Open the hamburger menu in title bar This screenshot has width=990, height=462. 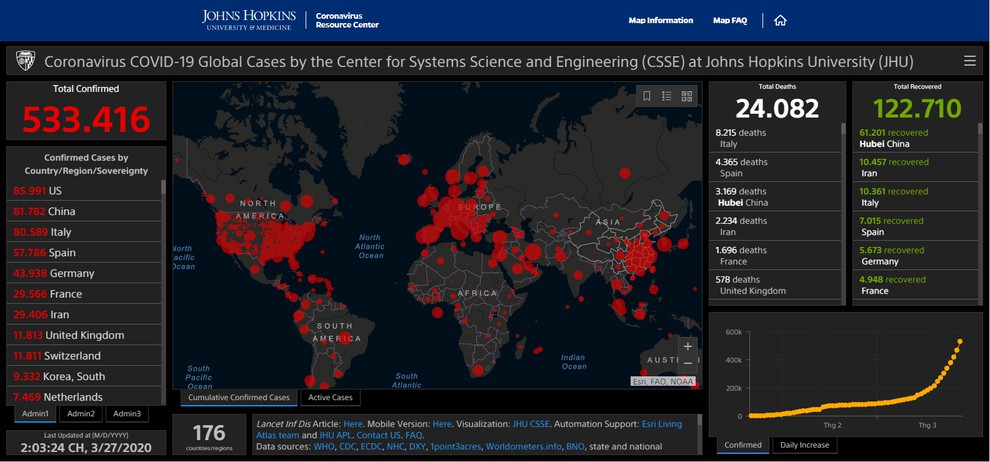point(969,61)
